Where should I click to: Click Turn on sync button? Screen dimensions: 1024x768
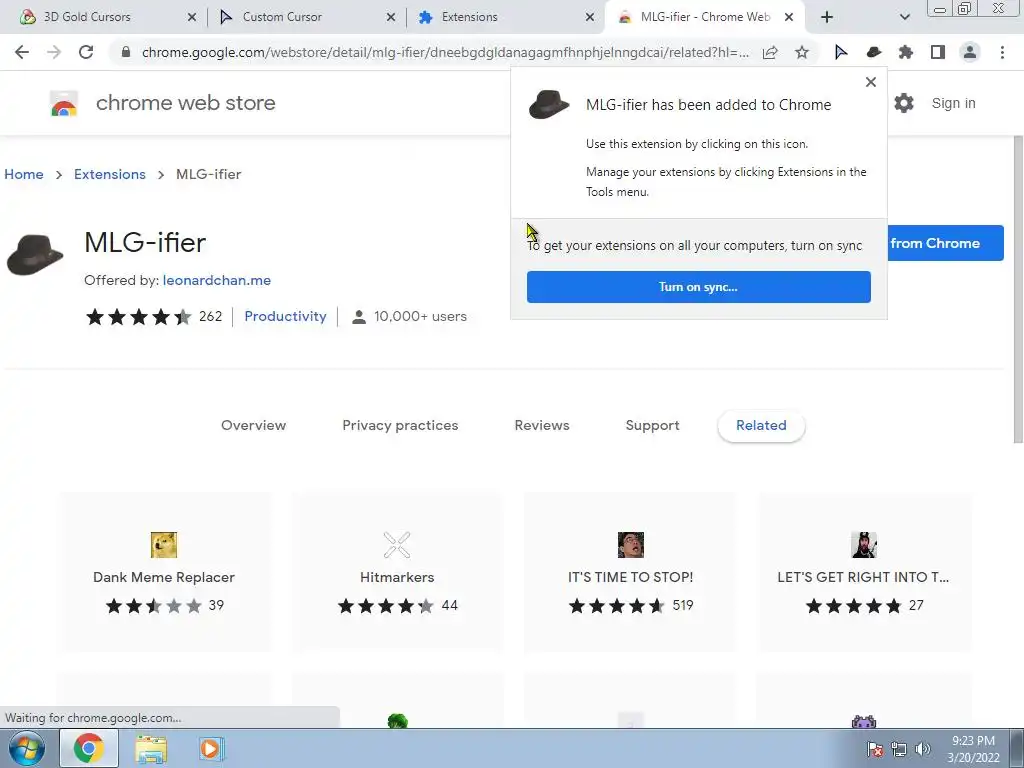(699, 287)
